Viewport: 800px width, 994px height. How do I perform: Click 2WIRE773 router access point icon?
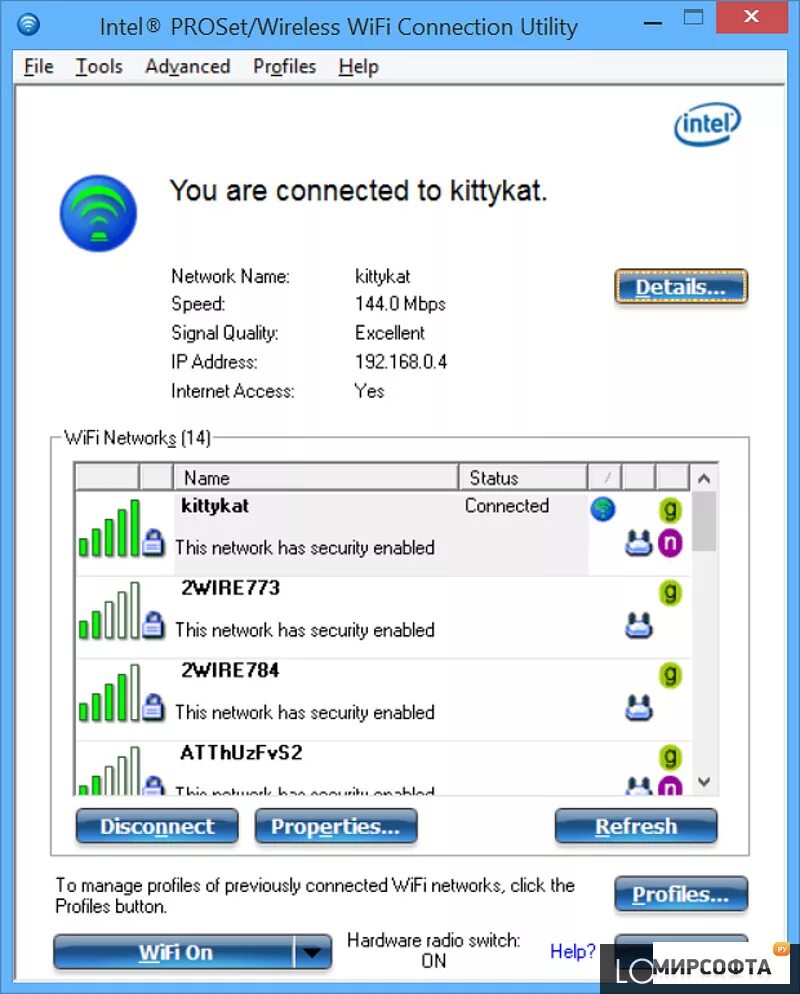click(638, 625)
